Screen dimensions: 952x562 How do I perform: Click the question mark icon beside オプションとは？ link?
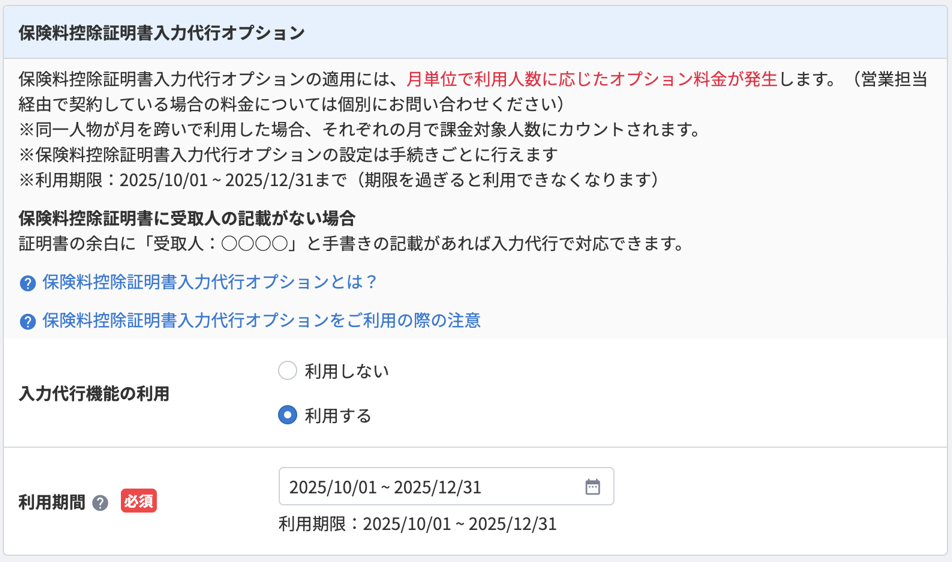pos(27,283)
